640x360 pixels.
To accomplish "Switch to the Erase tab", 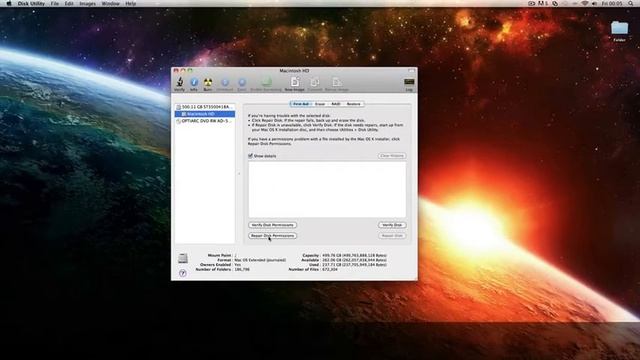I will tap(320, 104).
